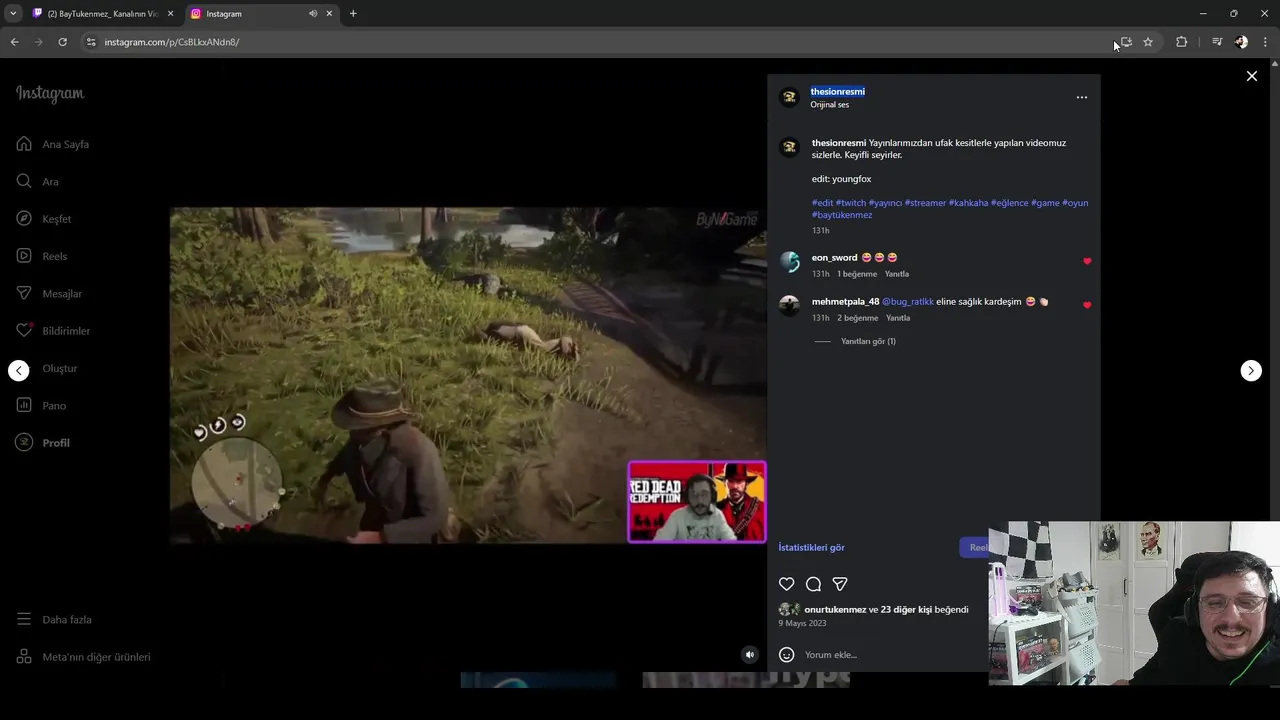Image resolution: width=1280 pixels, height=720 pixels.
Task: Open the Ara search icon
Action: tap(24, 181)
